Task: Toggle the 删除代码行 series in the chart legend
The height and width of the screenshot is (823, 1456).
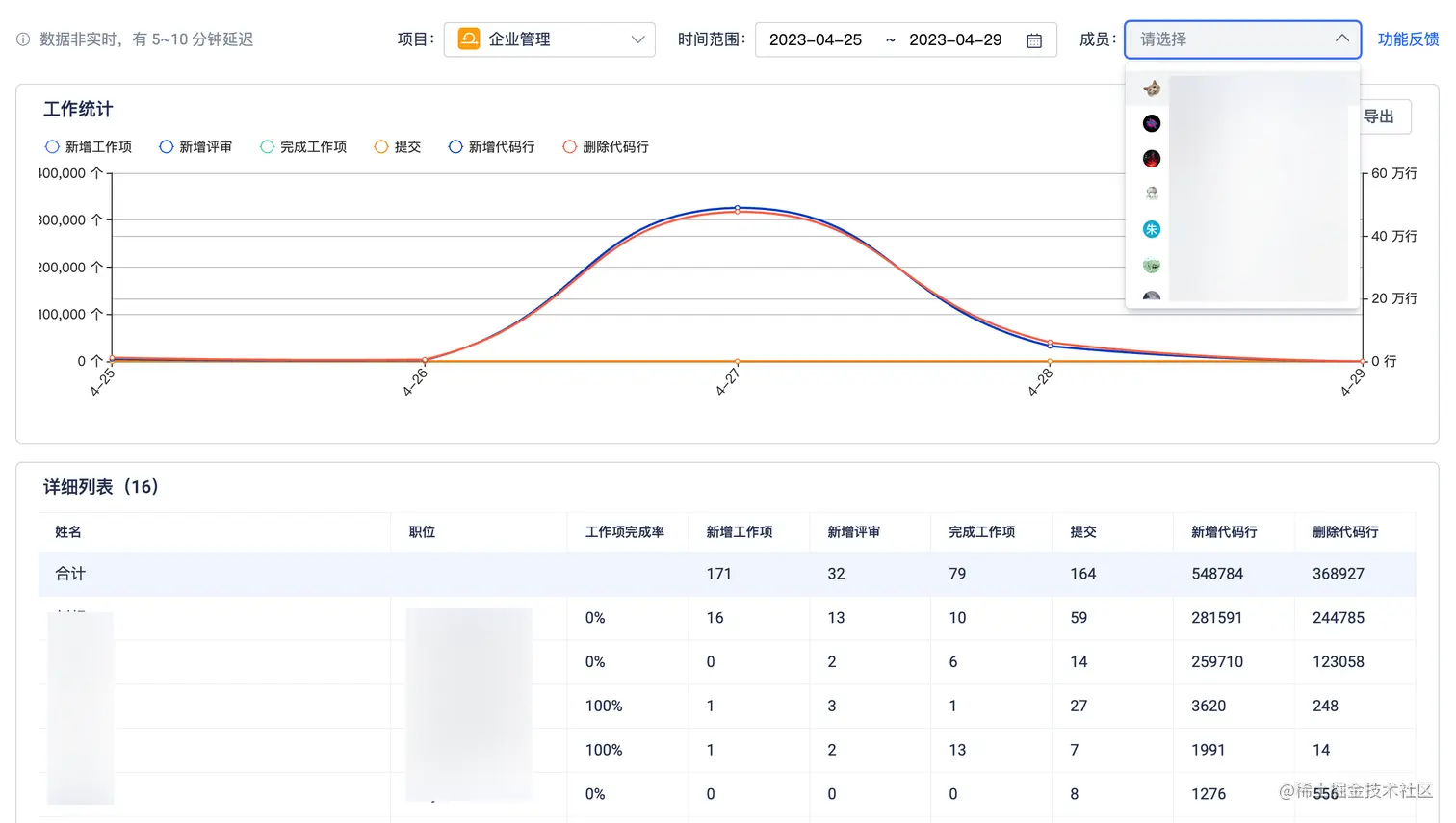Action: pyautogui.click(x=606, y=146)
